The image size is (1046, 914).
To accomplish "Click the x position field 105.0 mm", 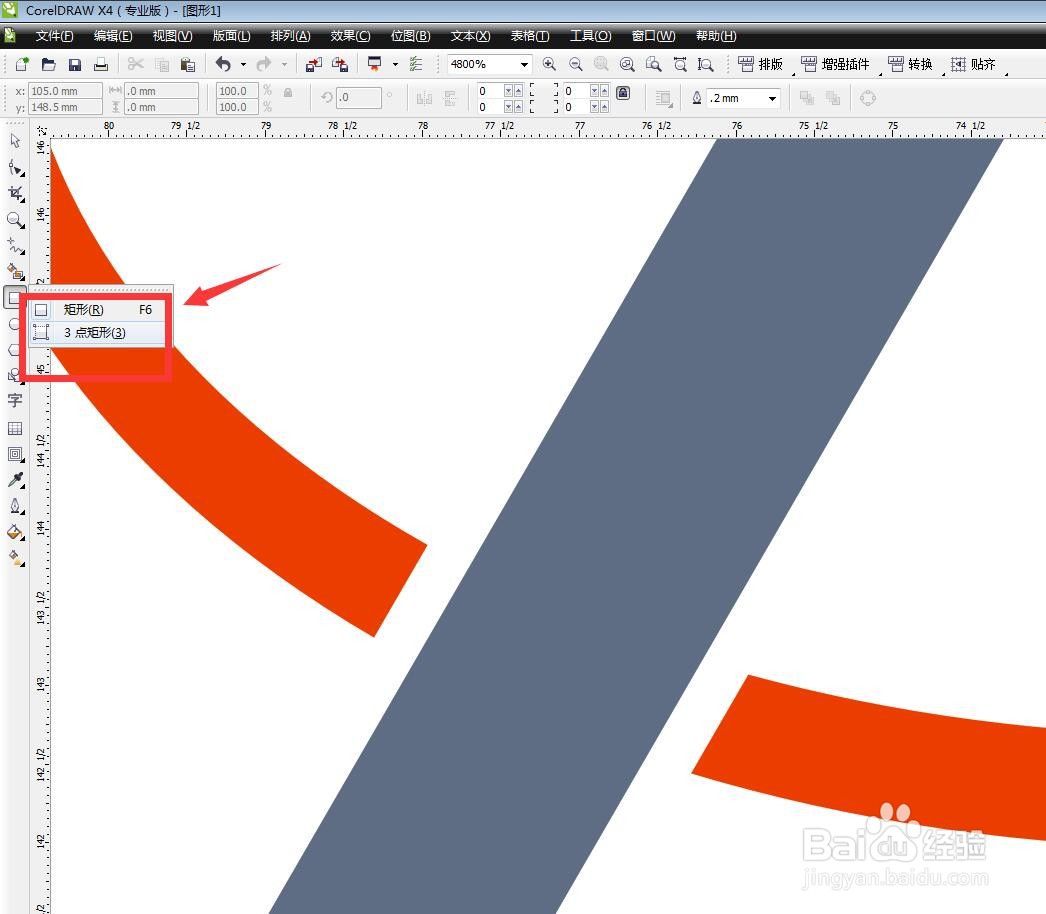I will [65, 91].
